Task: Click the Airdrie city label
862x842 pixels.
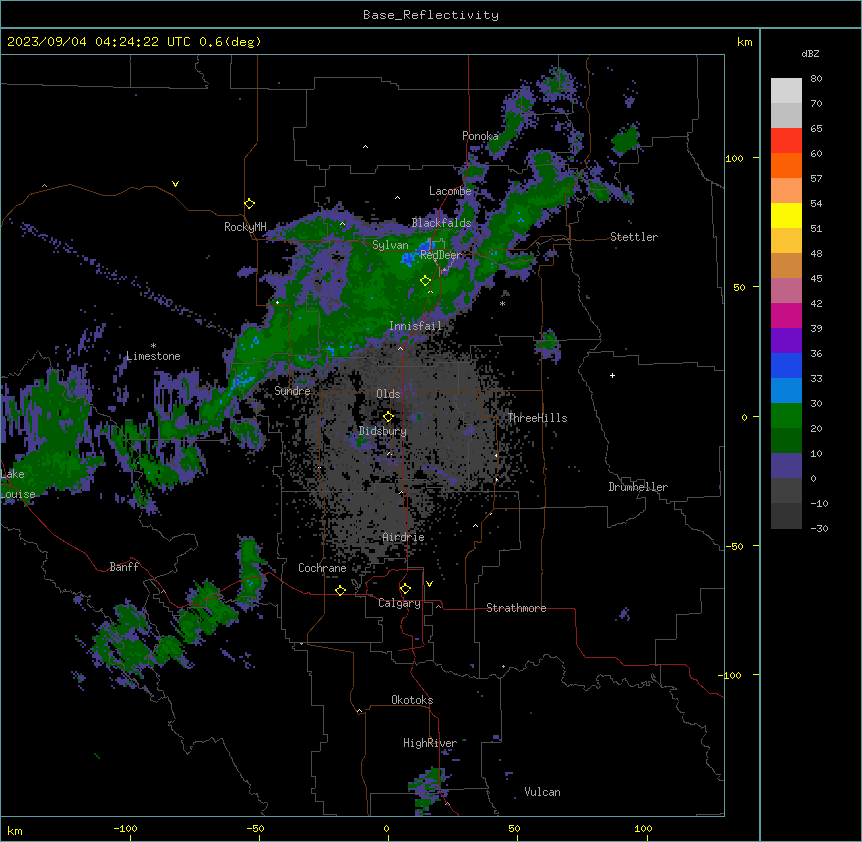Action: click(x=404, y=537)
